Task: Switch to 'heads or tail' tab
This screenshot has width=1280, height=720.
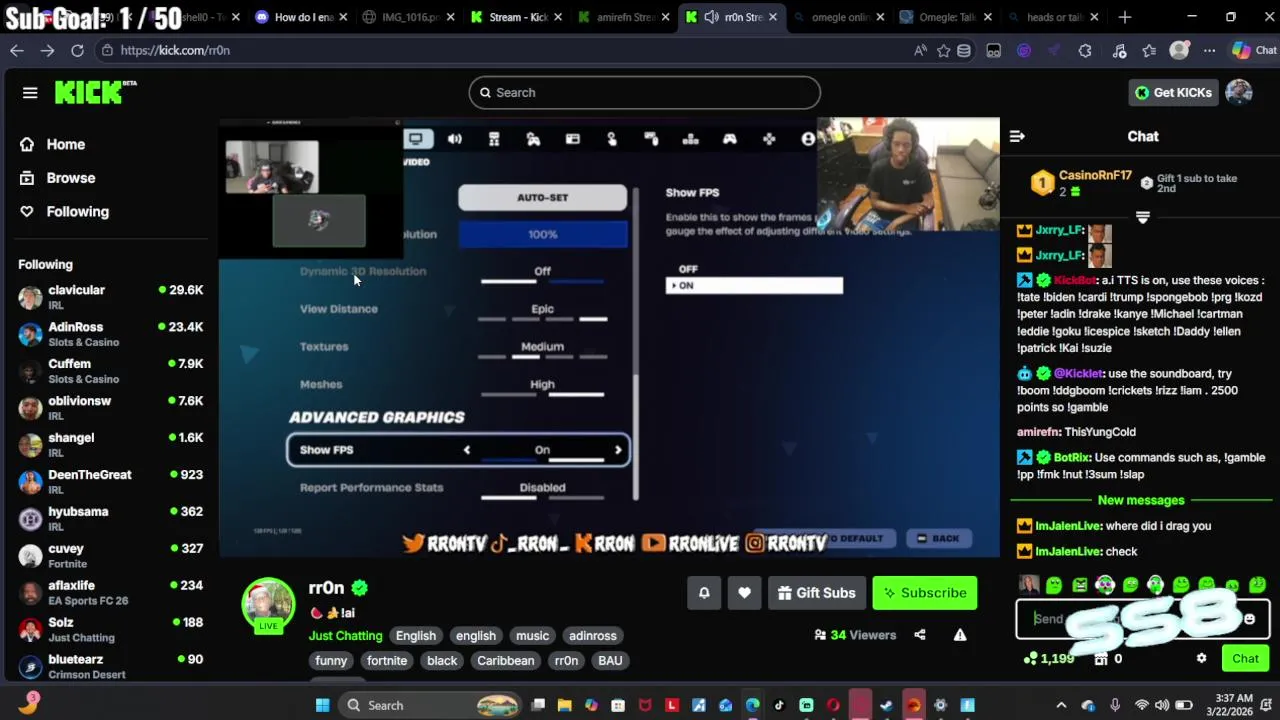Action: [x=1053, y=17]
